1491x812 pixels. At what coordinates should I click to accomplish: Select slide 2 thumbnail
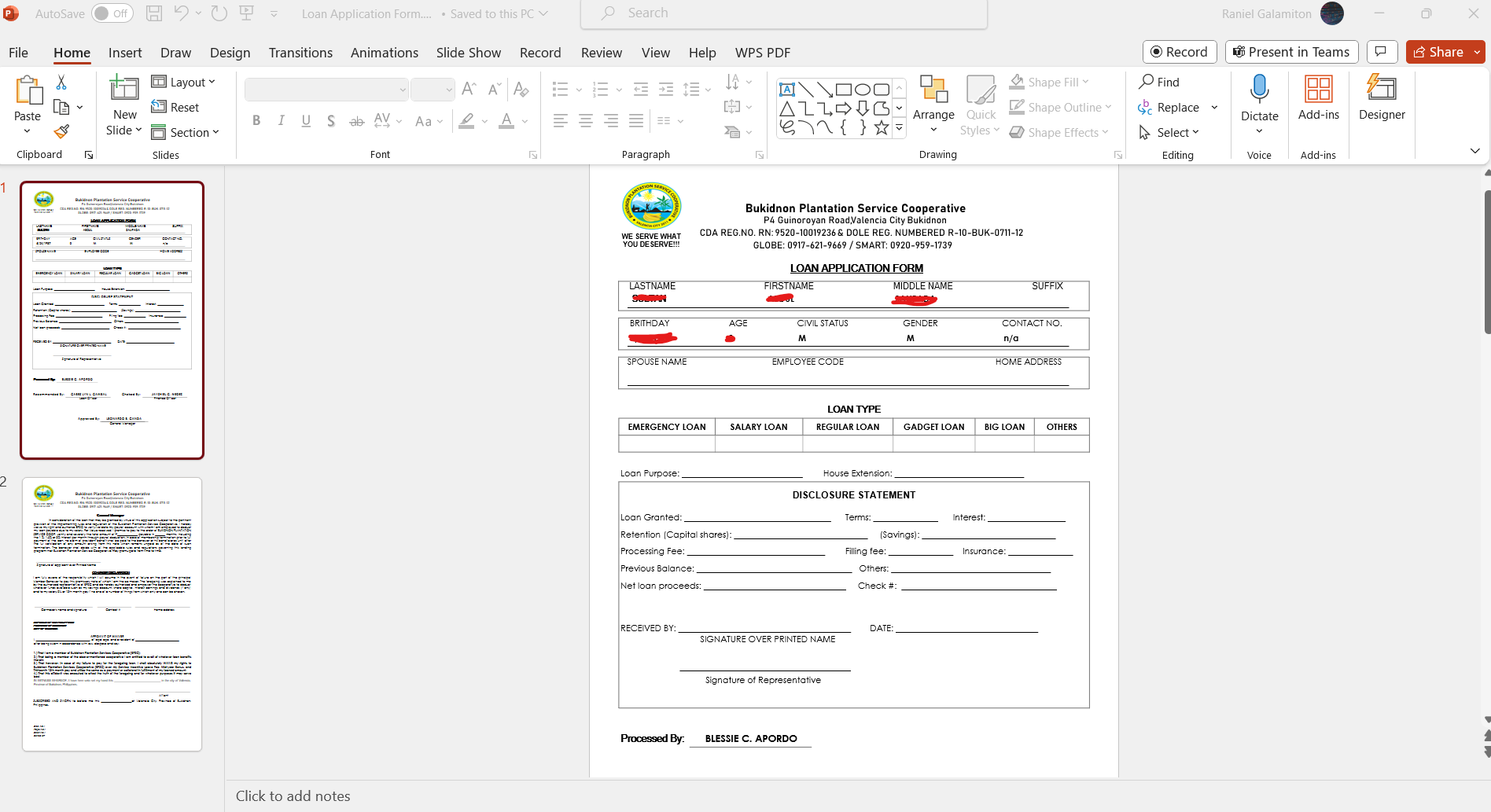point(112,614)
